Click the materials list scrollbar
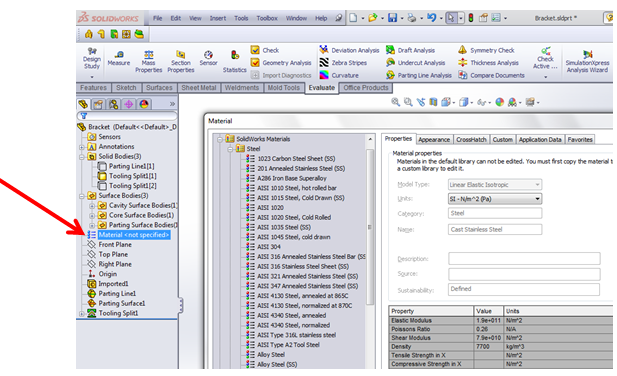Screen dimensions: 617x376 click(x=370, y=227)
